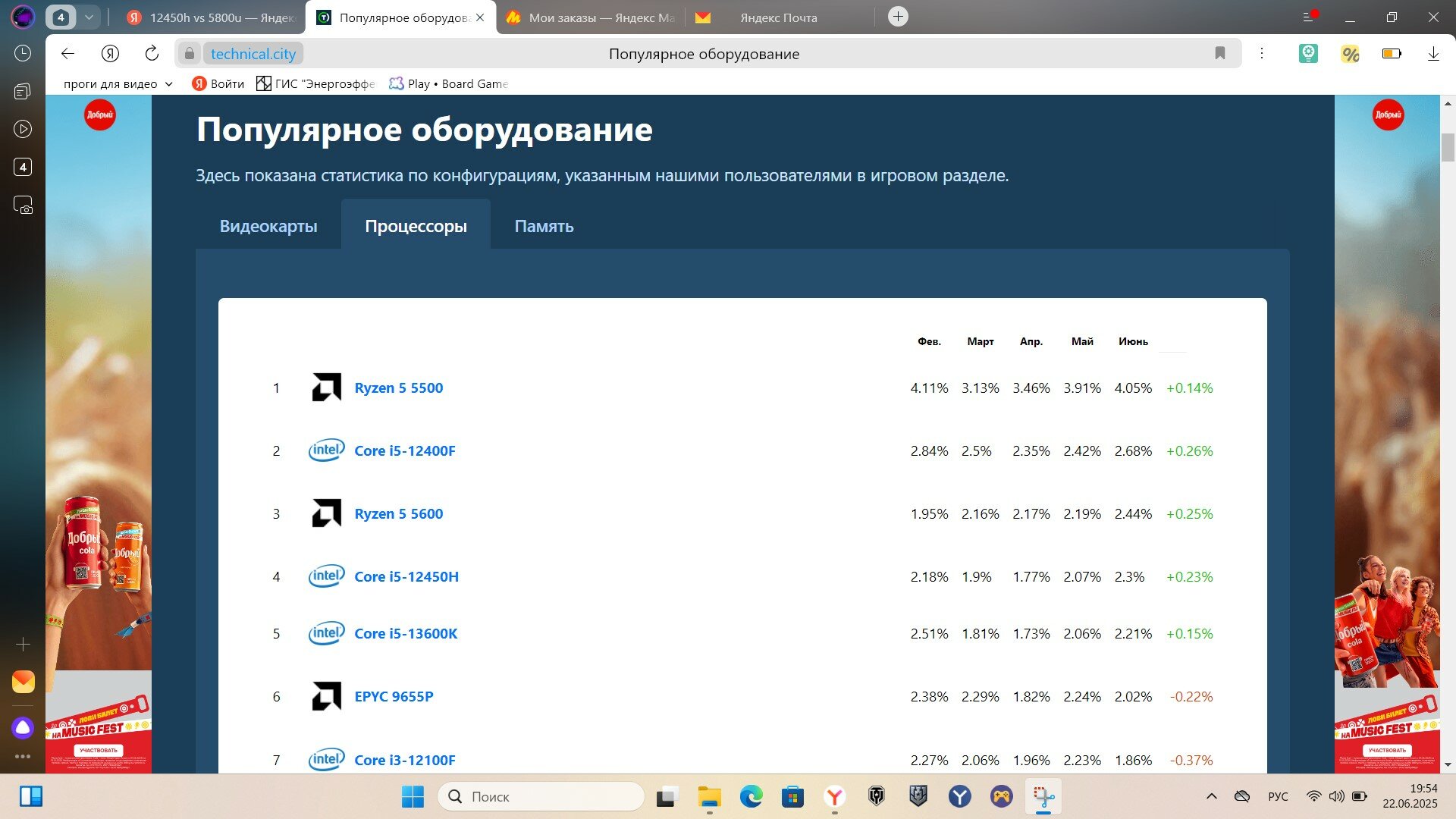This screenshot has width=1456, height=819.
Task: Reload the page with refresh icon
Action: tap(152, 54)
